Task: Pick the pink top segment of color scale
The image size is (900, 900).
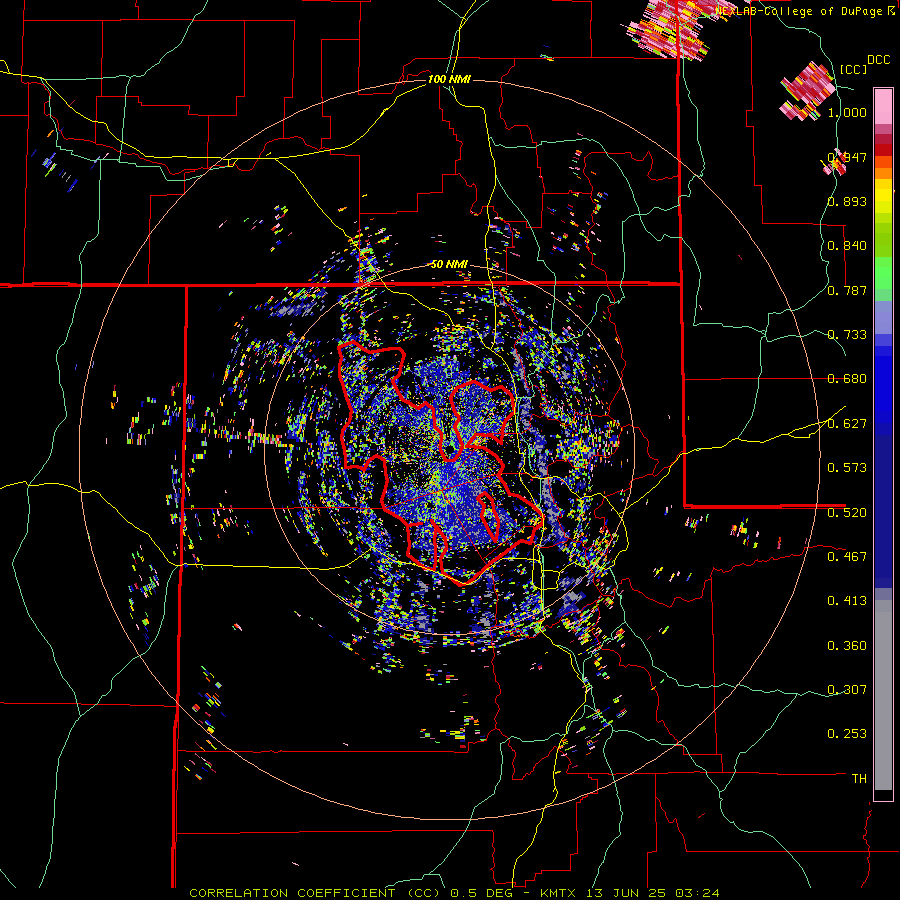Action: (883, 106)
